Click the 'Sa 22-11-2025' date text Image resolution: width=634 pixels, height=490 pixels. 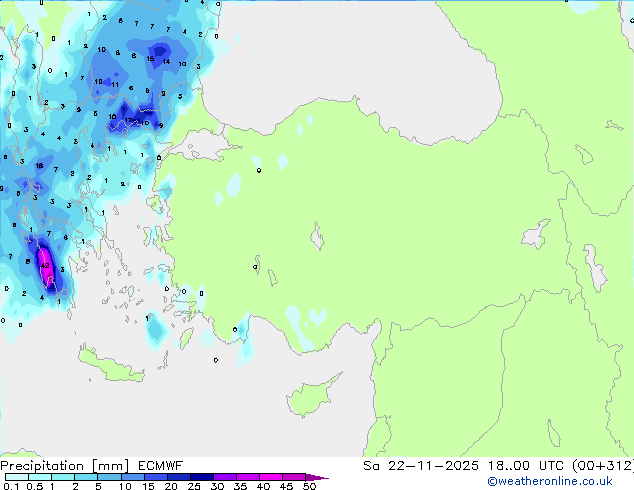421,466
